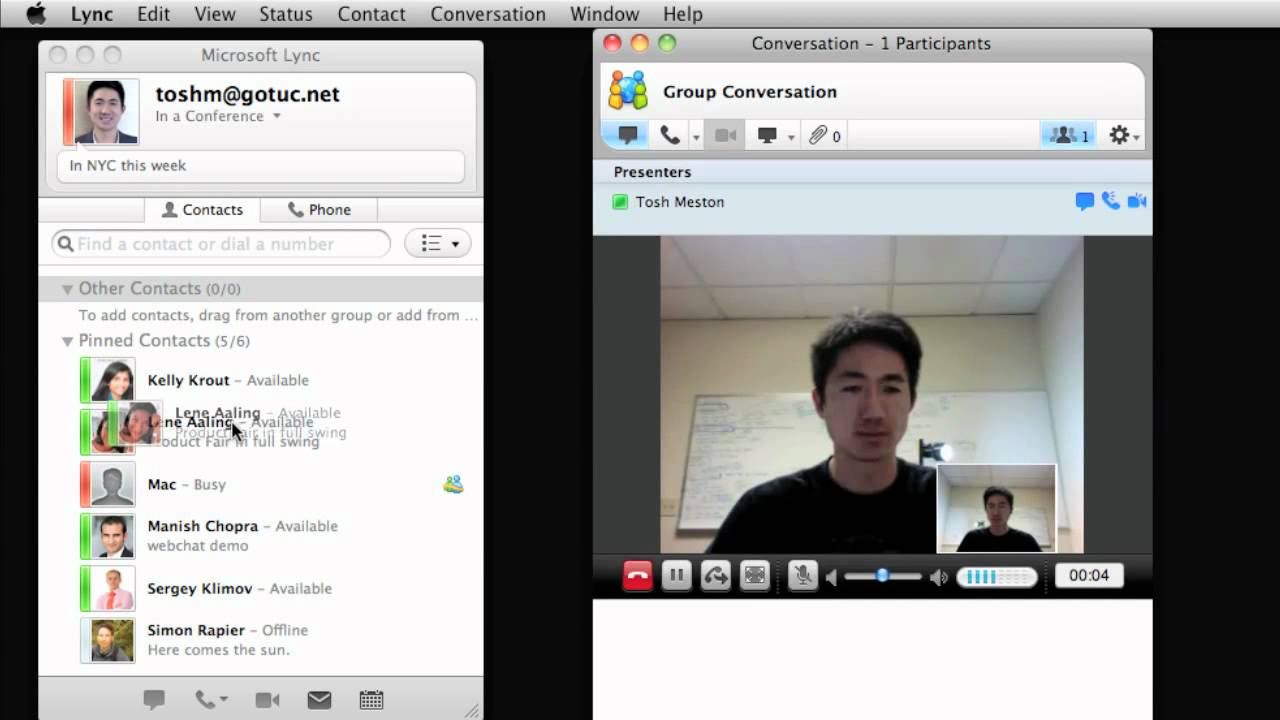Open sharing options dropdown arrow beside monitor
This screenshot has height=720, width=1280.
click(x=791, y=137)
